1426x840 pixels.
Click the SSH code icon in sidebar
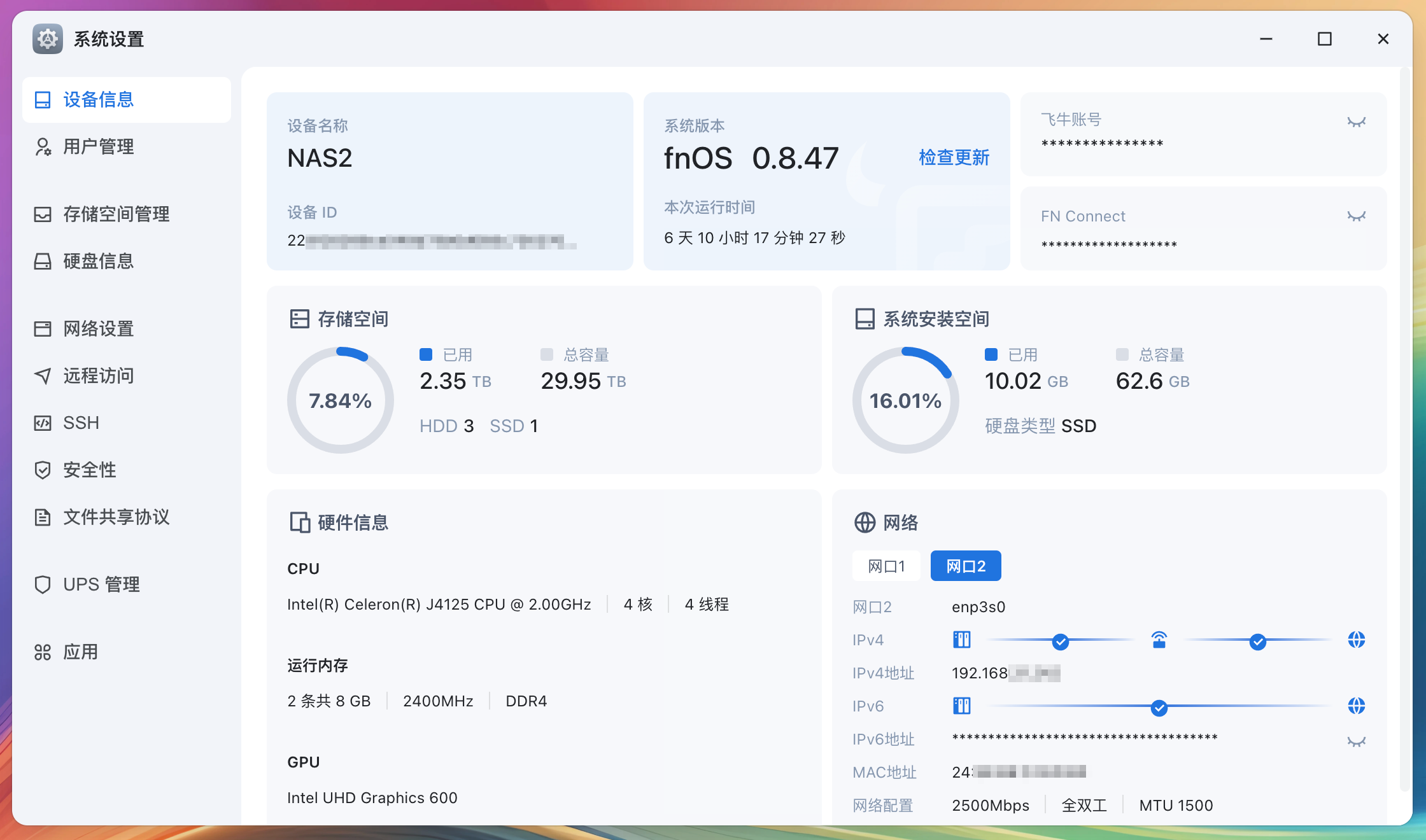coord(43,423)
